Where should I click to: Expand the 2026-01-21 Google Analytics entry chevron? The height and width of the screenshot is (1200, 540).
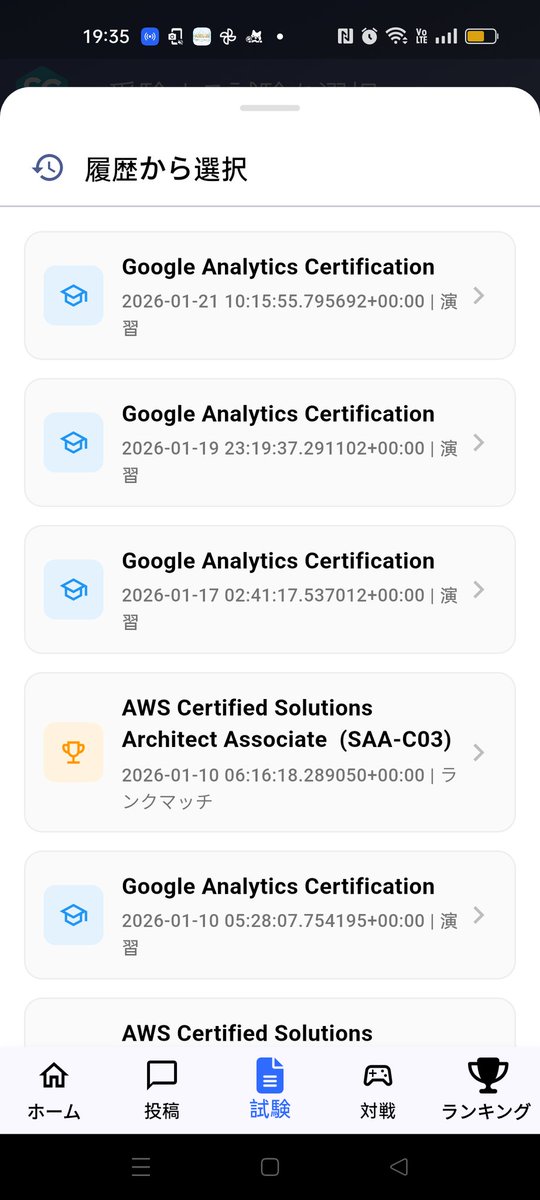[x=479, y=295]
